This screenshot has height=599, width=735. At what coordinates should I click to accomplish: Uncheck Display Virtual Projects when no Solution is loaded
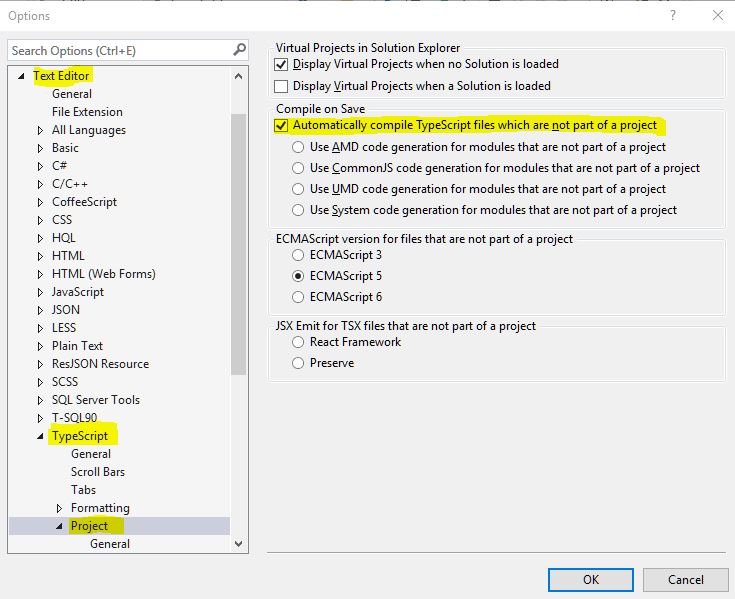click(281, 64)
